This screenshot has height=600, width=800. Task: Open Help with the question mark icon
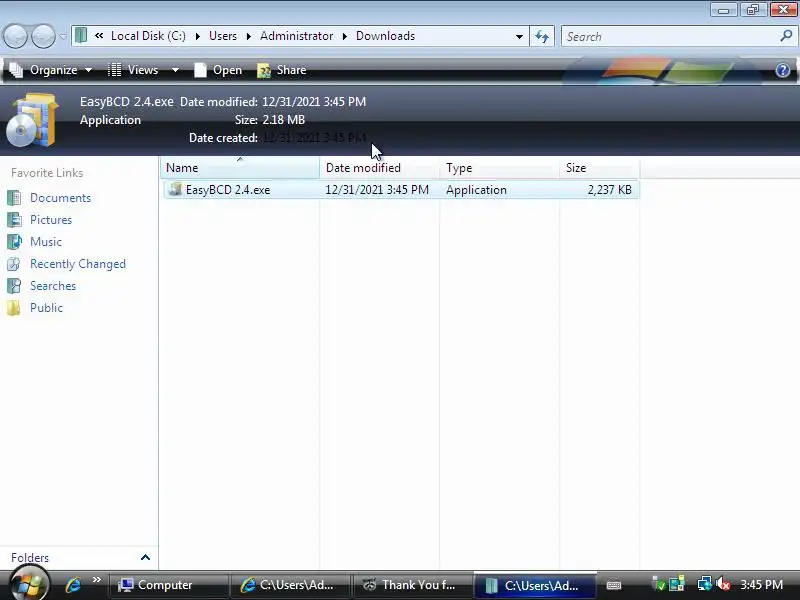783,70
